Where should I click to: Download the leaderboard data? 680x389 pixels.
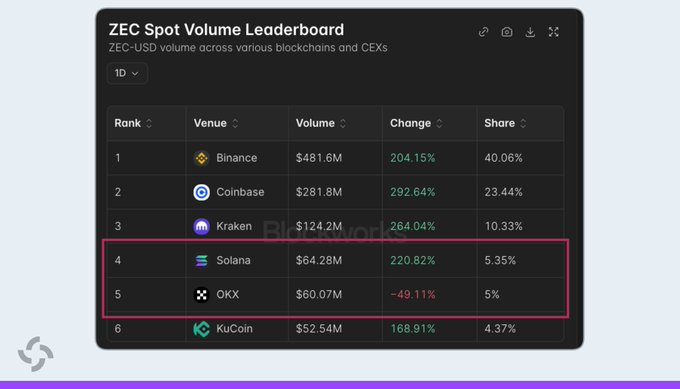point(530,32)
